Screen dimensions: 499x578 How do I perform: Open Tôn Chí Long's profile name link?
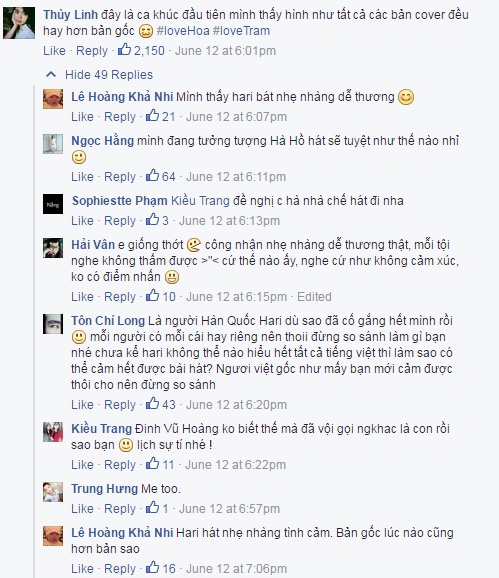click(108, 320)
